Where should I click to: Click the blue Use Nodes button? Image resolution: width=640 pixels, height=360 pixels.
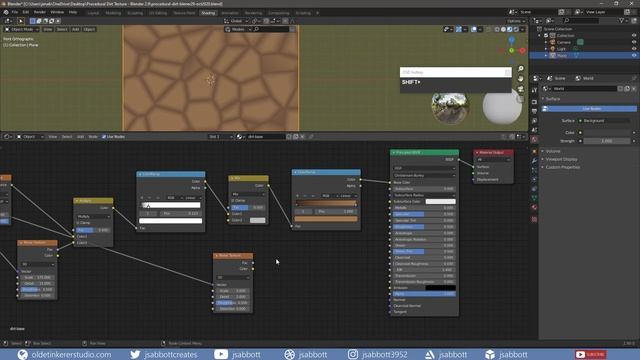click(589, 109)
